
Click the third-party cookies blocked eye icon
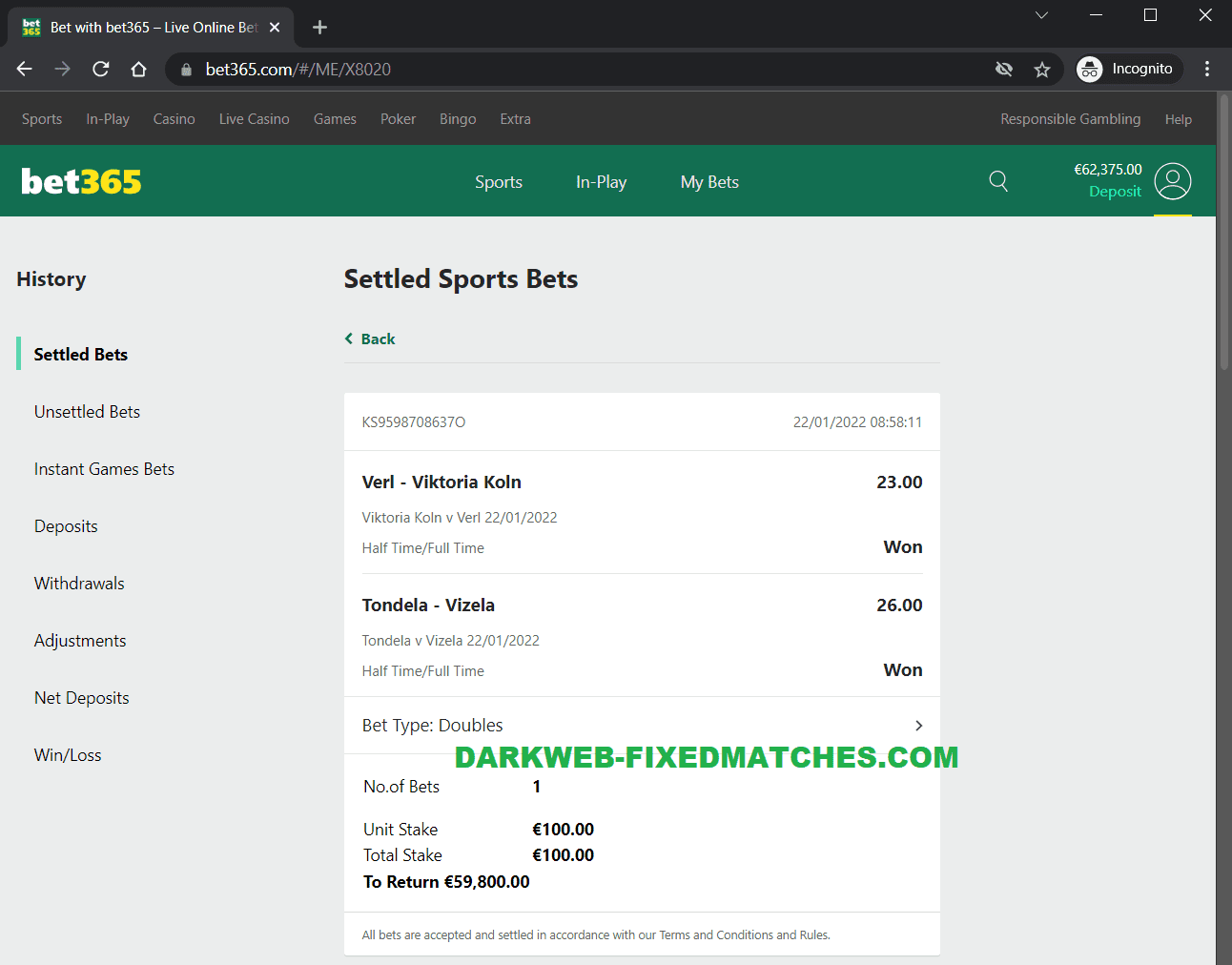click(x=1004, y=69)
